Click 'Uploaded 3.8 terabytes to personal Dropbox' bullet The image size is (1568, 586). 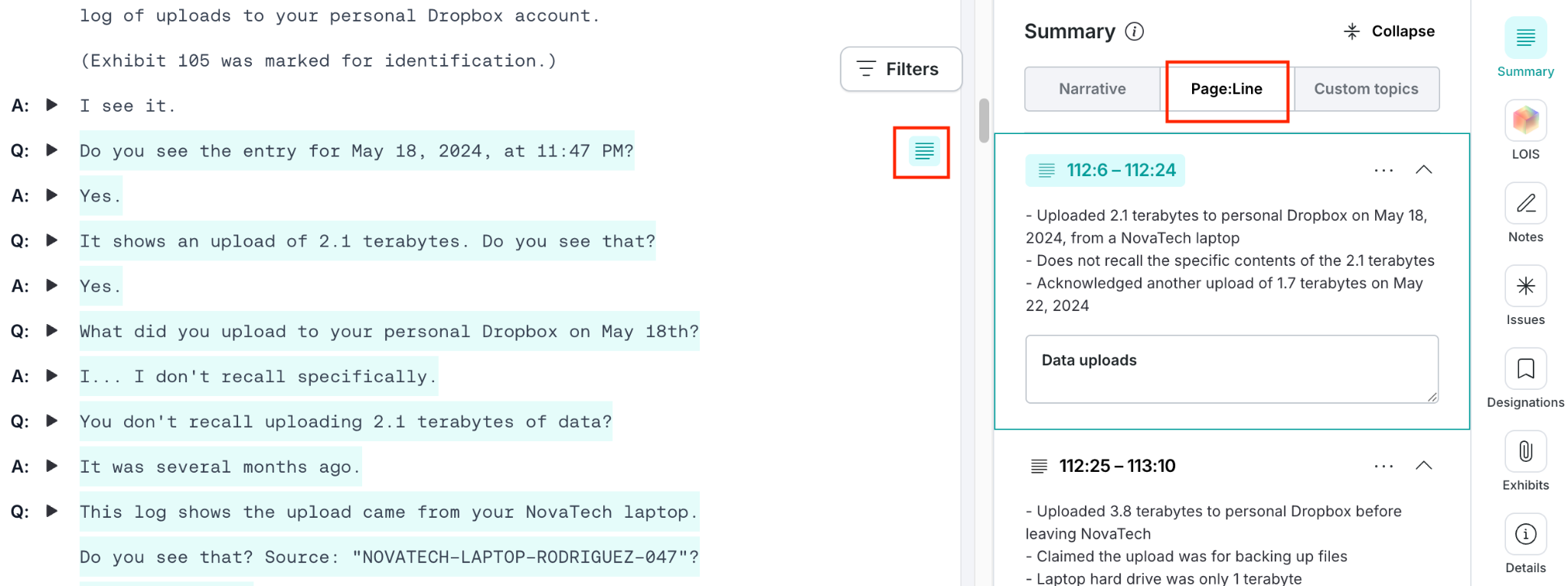[1214, 522]
